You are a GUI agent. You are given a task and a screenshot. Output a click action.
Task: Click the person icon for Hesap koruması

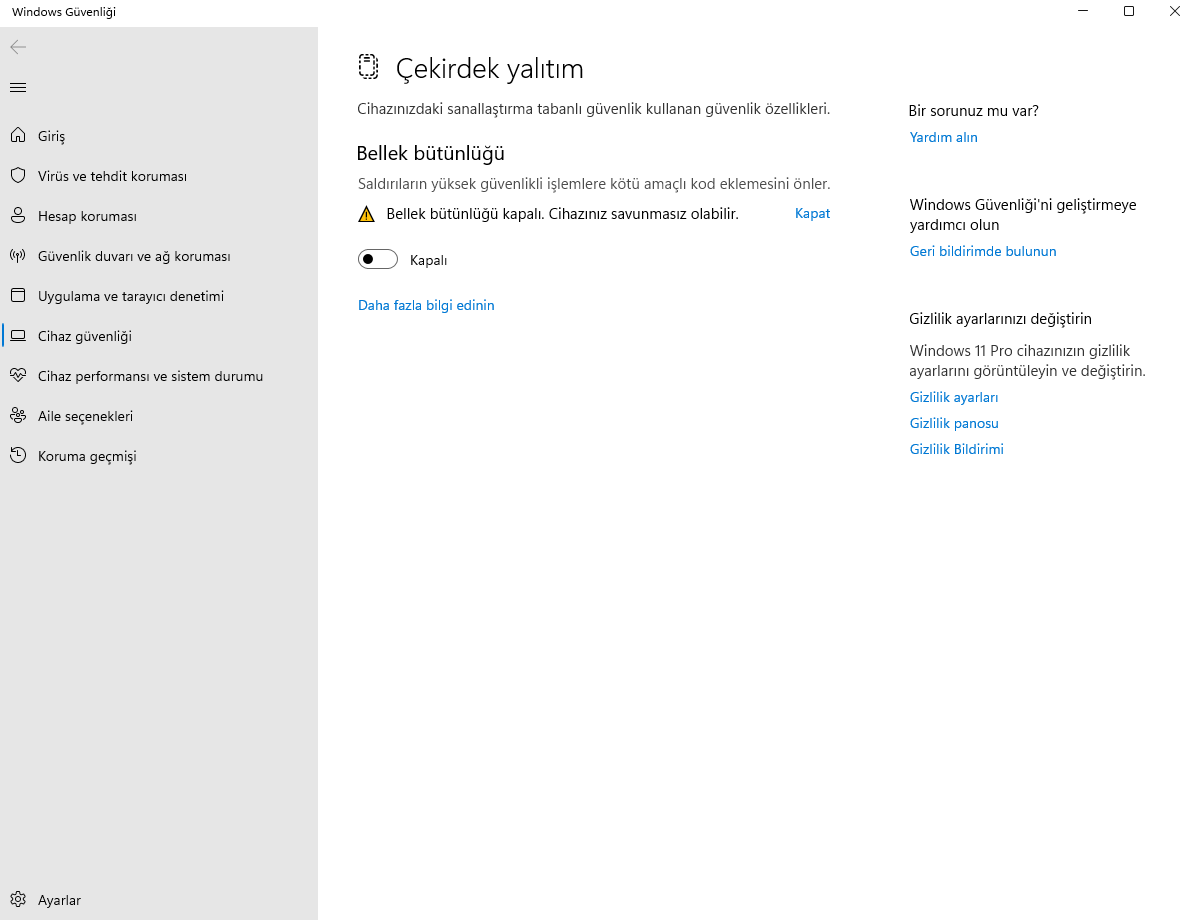pos(18,216)
